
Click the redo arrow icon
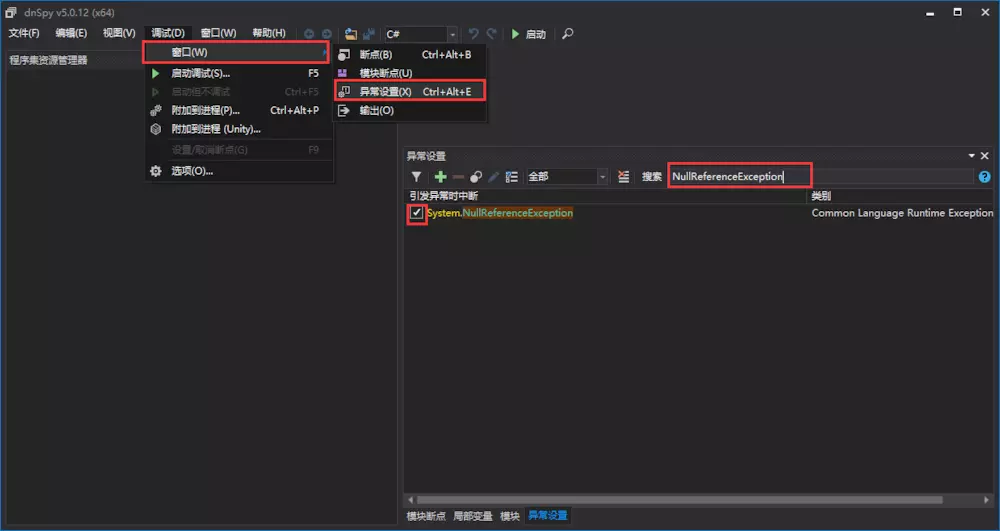coord(491,34)
